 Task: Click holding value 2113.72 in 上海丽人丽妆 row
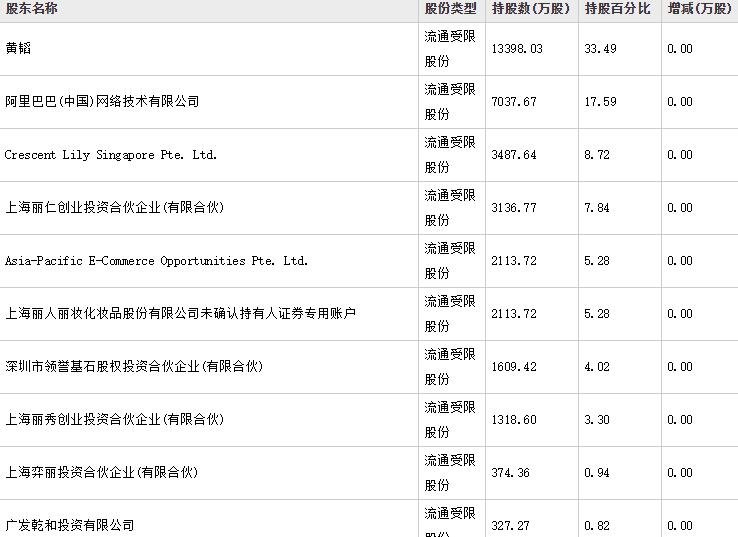click(x=514, y=313)
